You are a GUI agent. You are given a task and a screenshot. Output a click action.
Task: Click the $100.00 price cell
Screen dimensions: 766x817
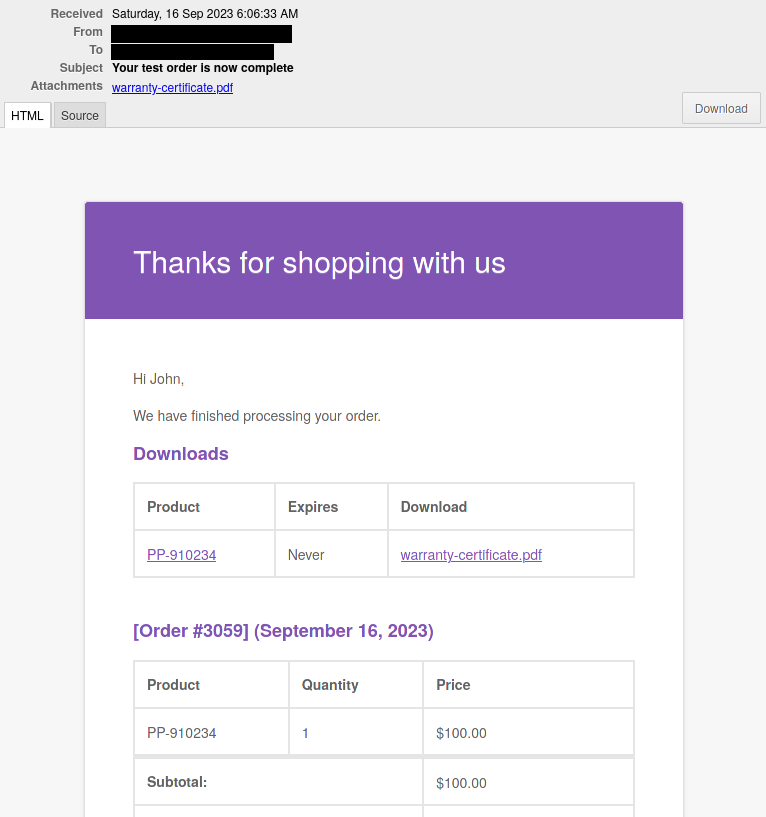(461, 733)
